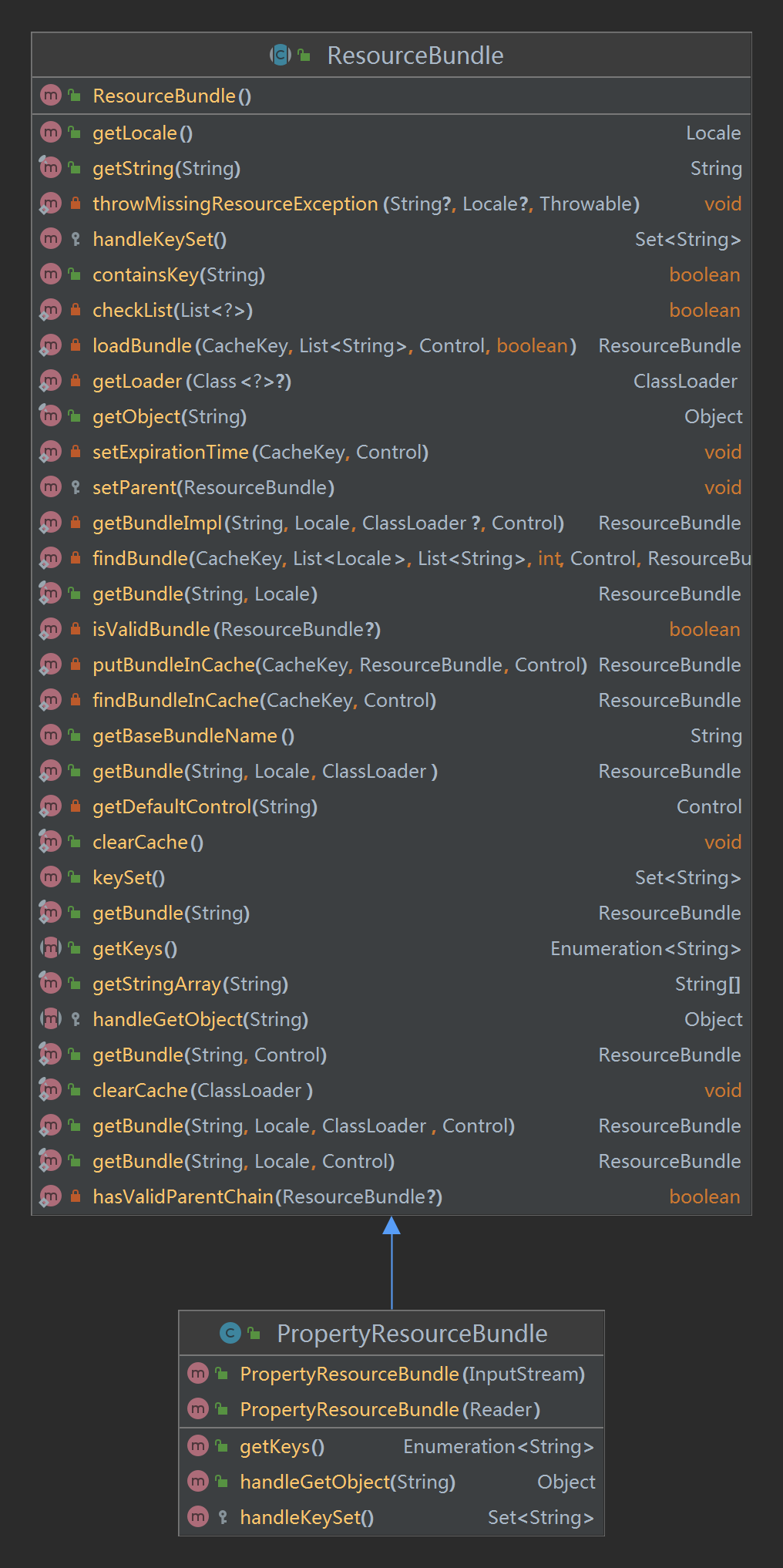The height and width of the screenshot is (1568, 783).
Task: Select the PropertyResourceBundle(InputStream) constructor
Action: pos(391,1374)
